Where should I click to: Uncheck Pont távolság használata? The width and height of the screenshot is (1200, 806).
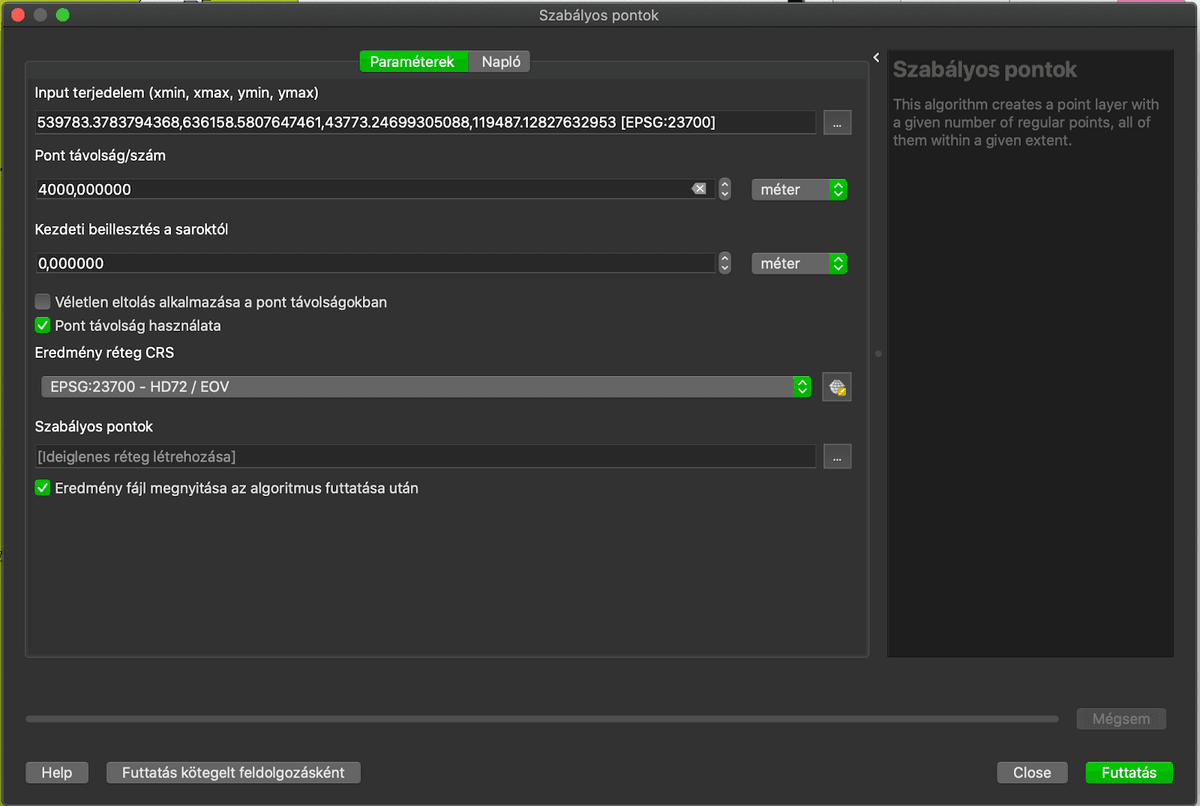[x=43, y=326]
